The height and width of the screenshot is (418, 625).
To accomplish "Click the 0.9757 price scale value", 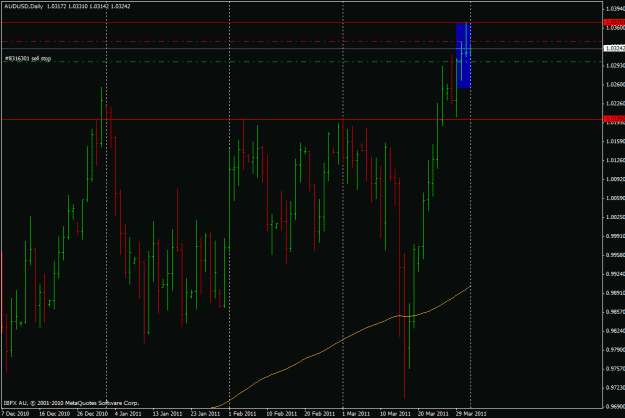I will coord(615,369).
